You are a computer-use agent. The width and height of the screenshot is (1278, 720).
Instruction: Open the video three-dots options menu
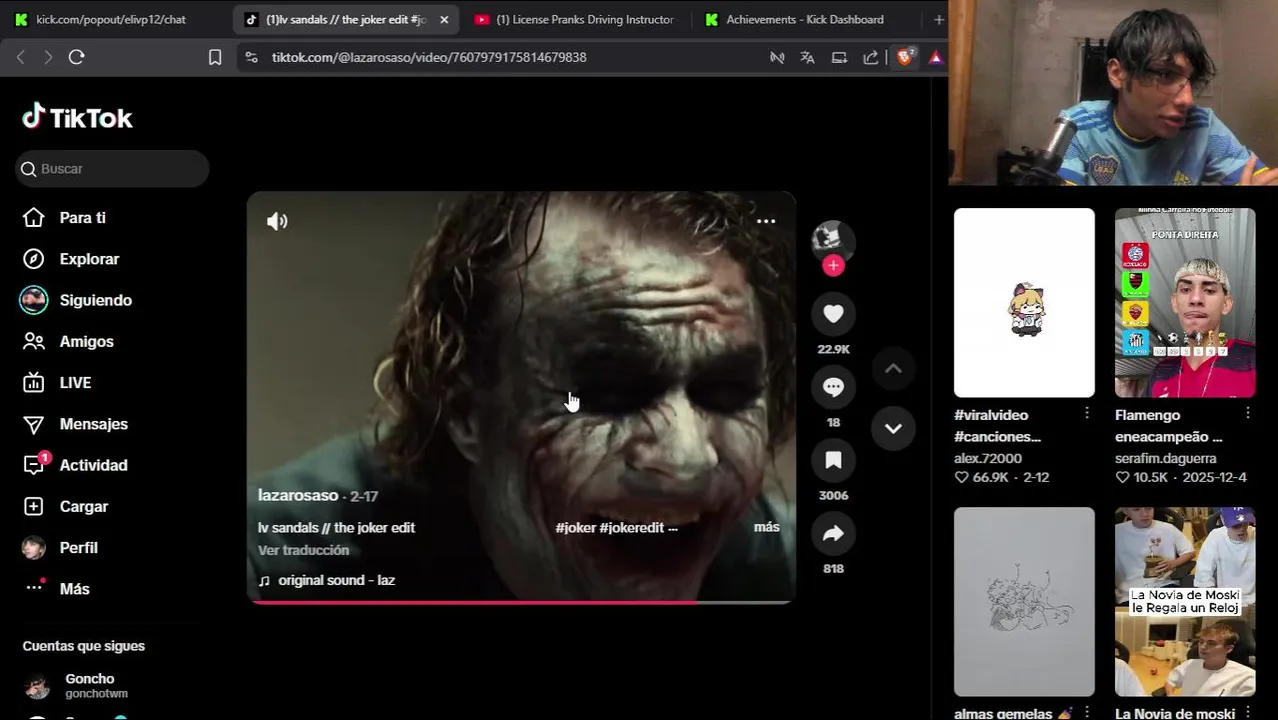tap(766, 222)
